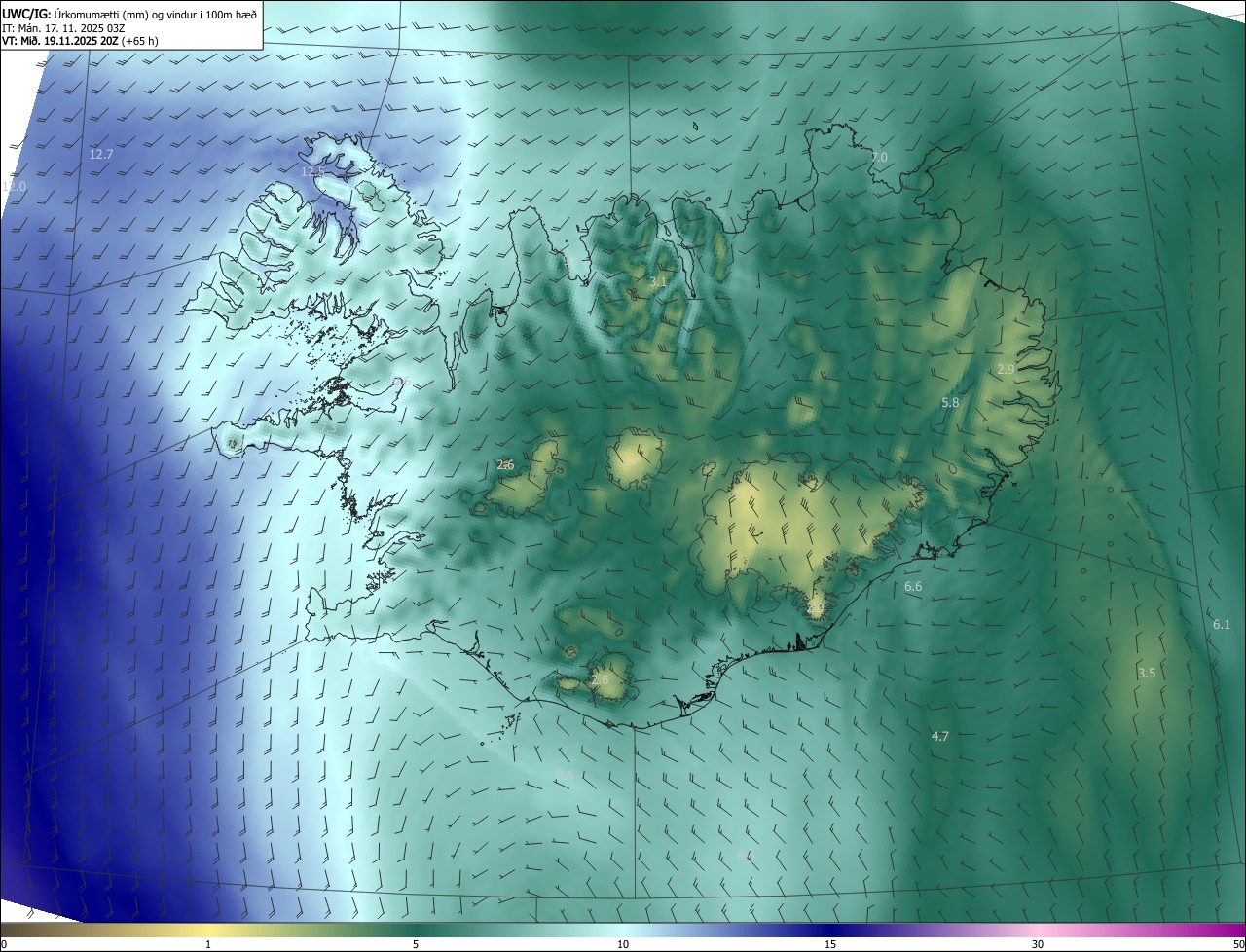Click the 5 tick label on the color scale
This screenshot has width=1246, height=952.
pos(416,944)
